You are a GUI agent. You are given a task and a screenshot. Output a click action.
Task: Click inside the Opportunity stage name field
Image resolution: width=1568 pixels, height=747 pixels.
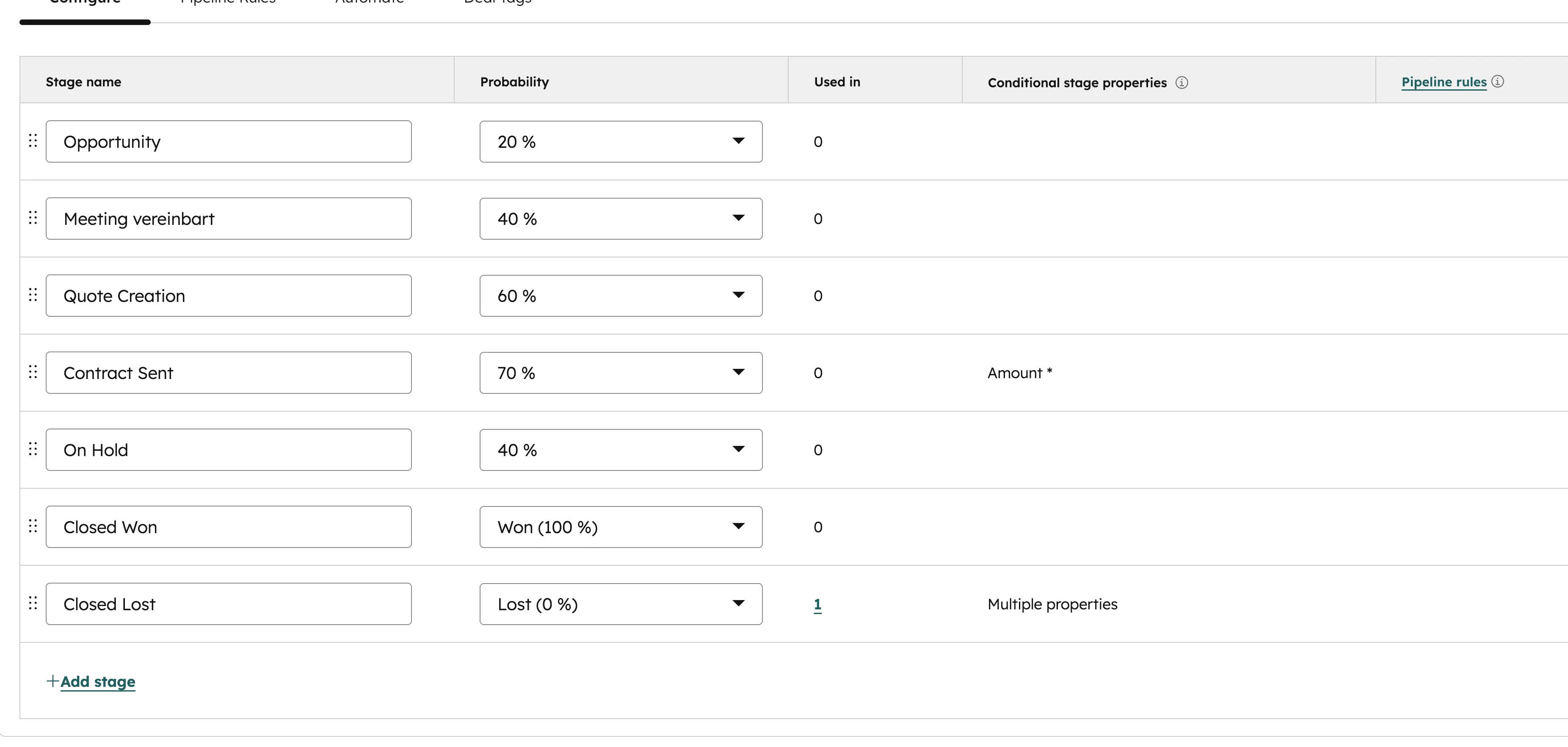tap(228, 141)
